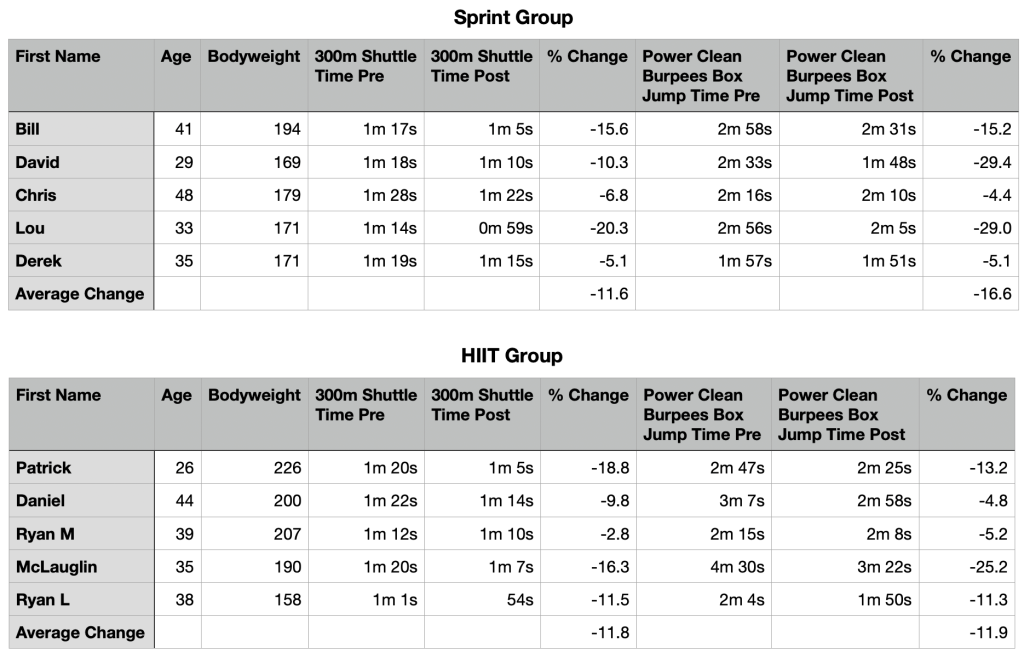Screen dimensions: 1024x659
Task: Select Patrick's -18.8 percent change cell
Action: tap(609, 468)
